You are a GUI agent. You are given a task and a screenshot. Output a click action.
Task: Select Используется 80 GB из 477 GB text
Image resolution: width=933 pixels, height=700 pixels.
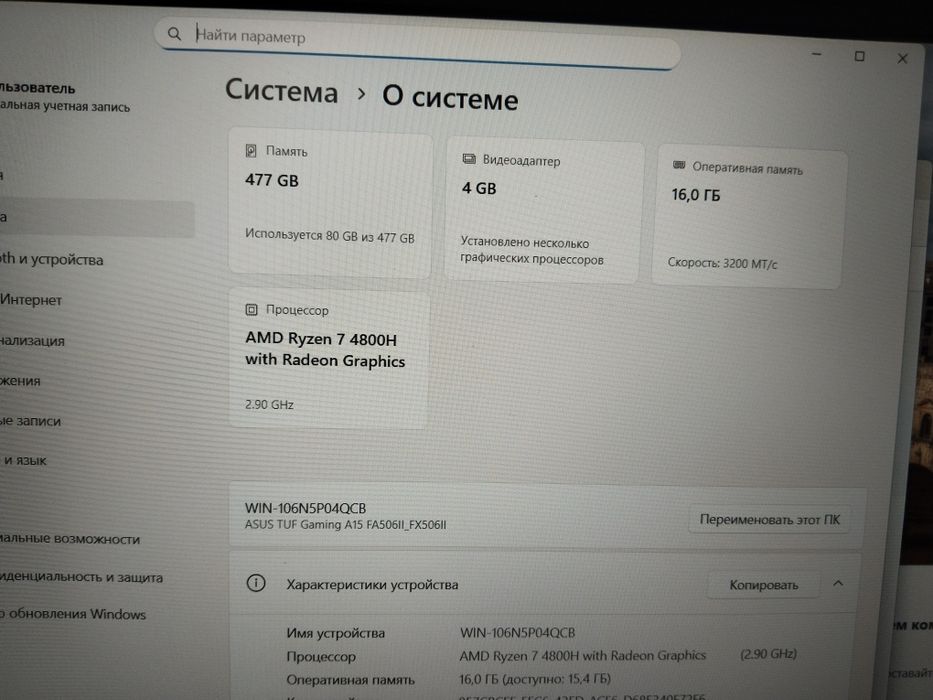(x=330, y=236)
